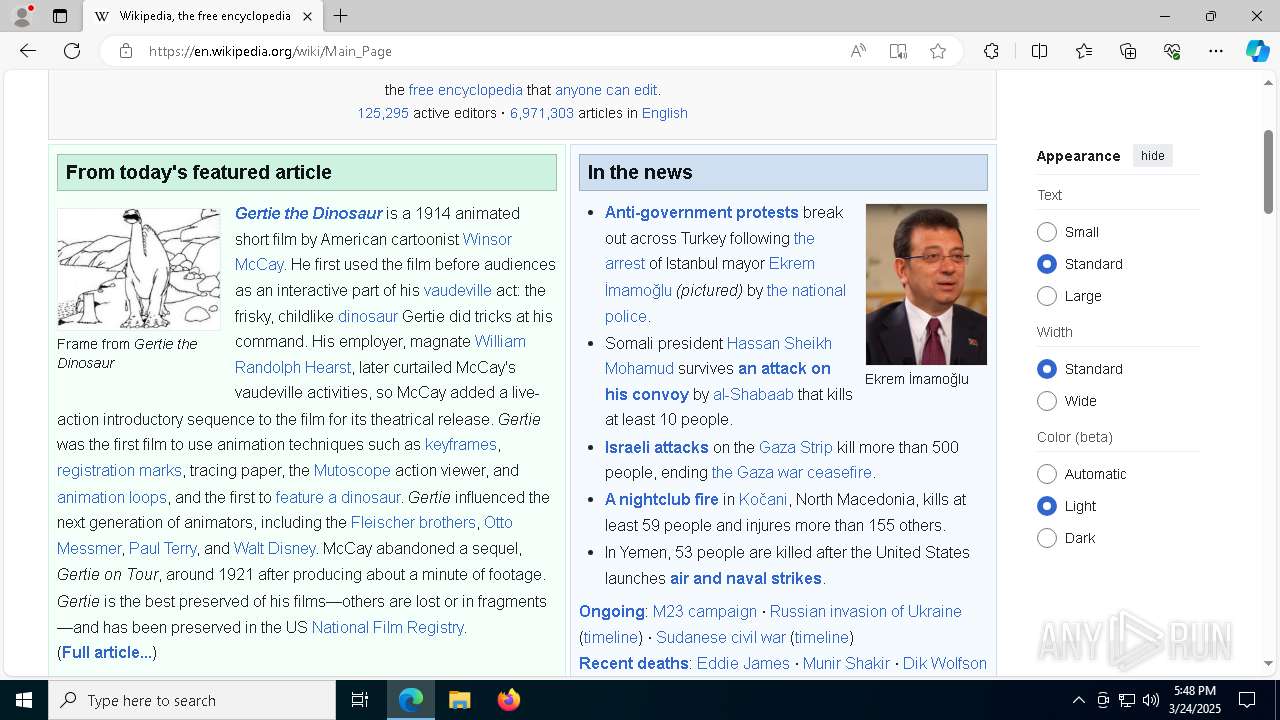Click the page vertical scrollbar thumb

pos(1269,172)
